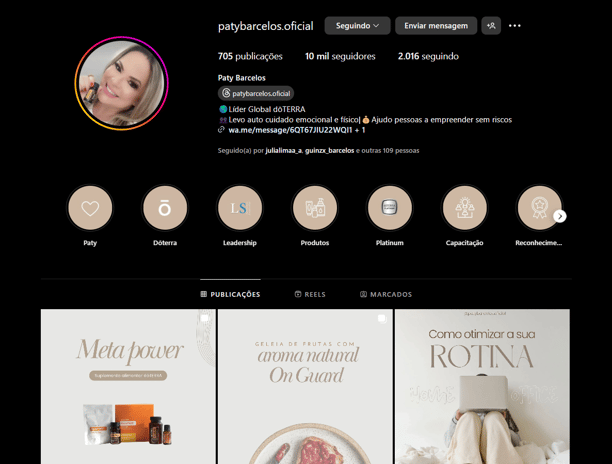
Task: Click the 705 publicações count
Action: (250, 57)
